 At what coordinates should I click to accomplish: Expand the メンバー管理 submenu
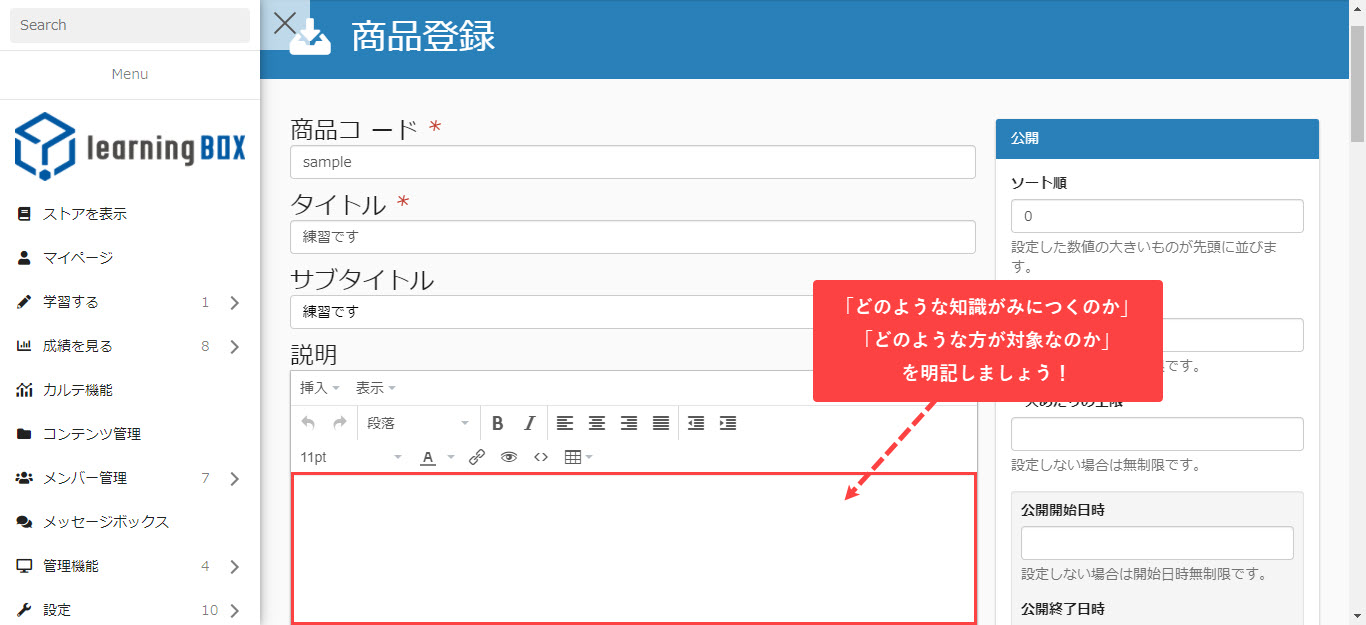point(234,478)
